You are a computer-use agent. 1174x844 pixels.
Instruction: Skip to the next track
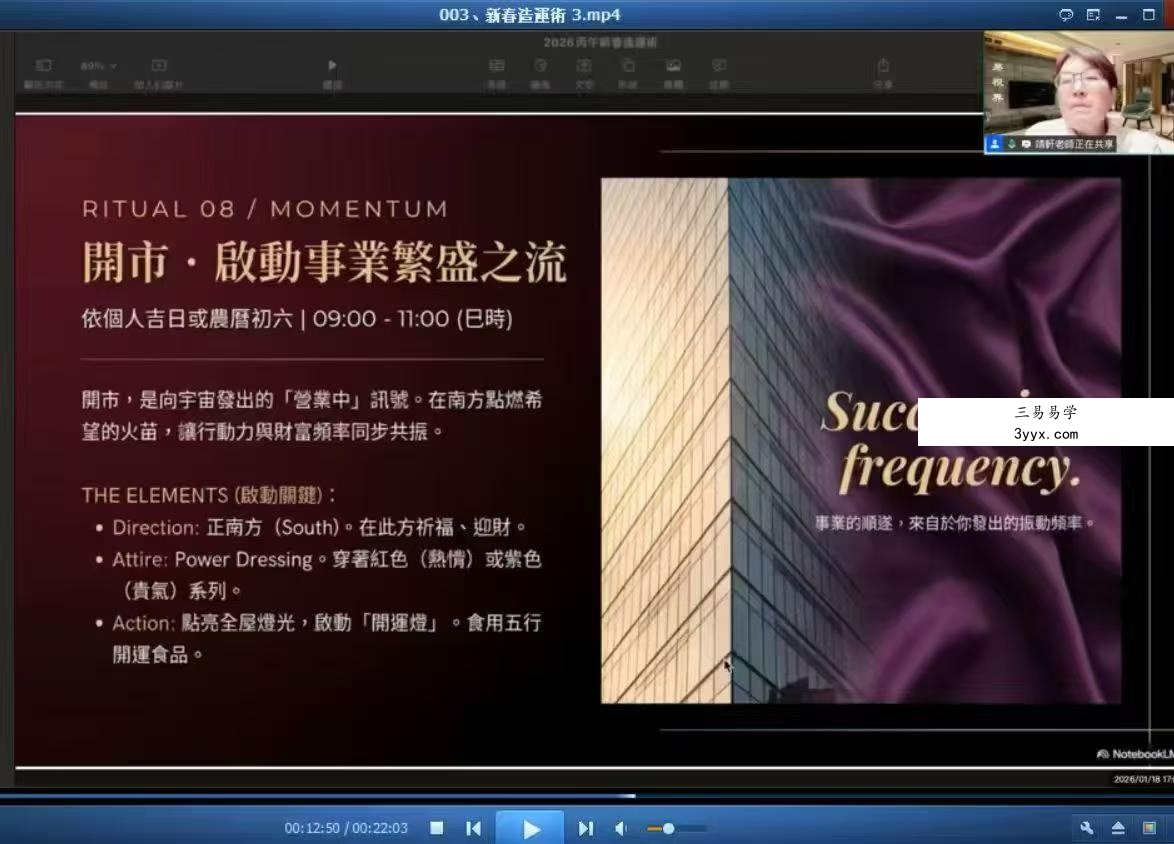pos(586,828)
